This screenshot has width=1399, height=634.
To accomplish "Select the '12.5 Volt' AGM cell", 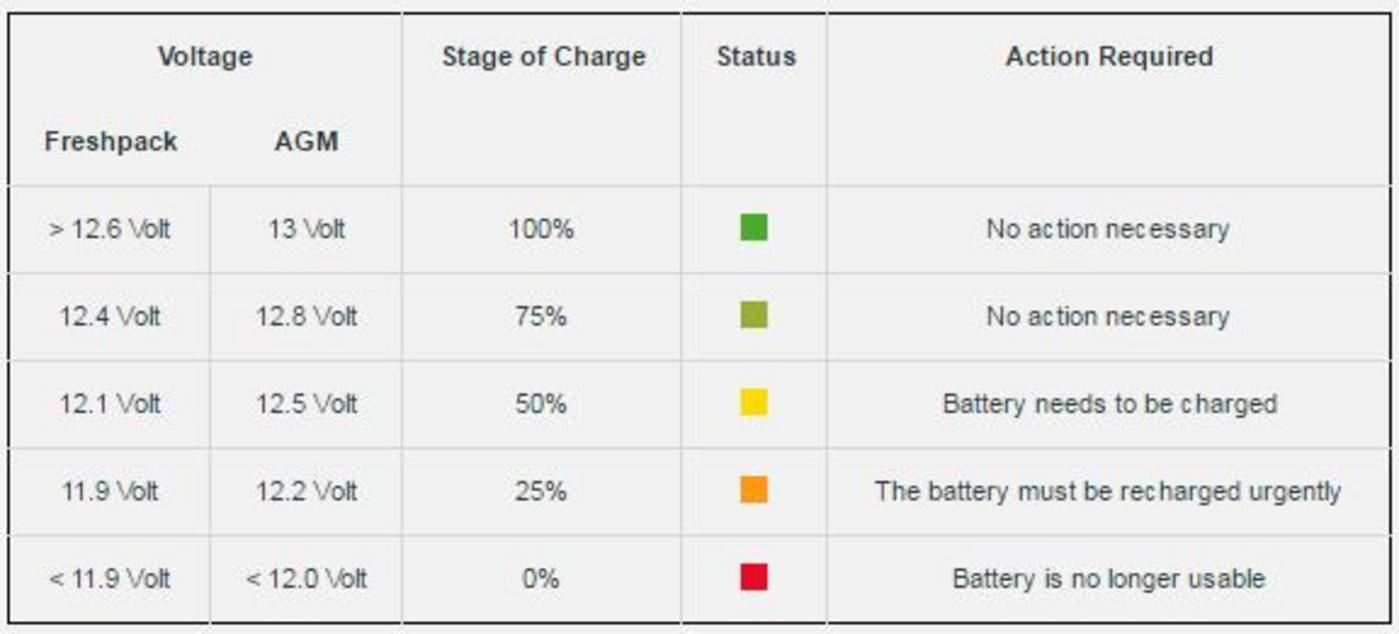I will 306,404.
